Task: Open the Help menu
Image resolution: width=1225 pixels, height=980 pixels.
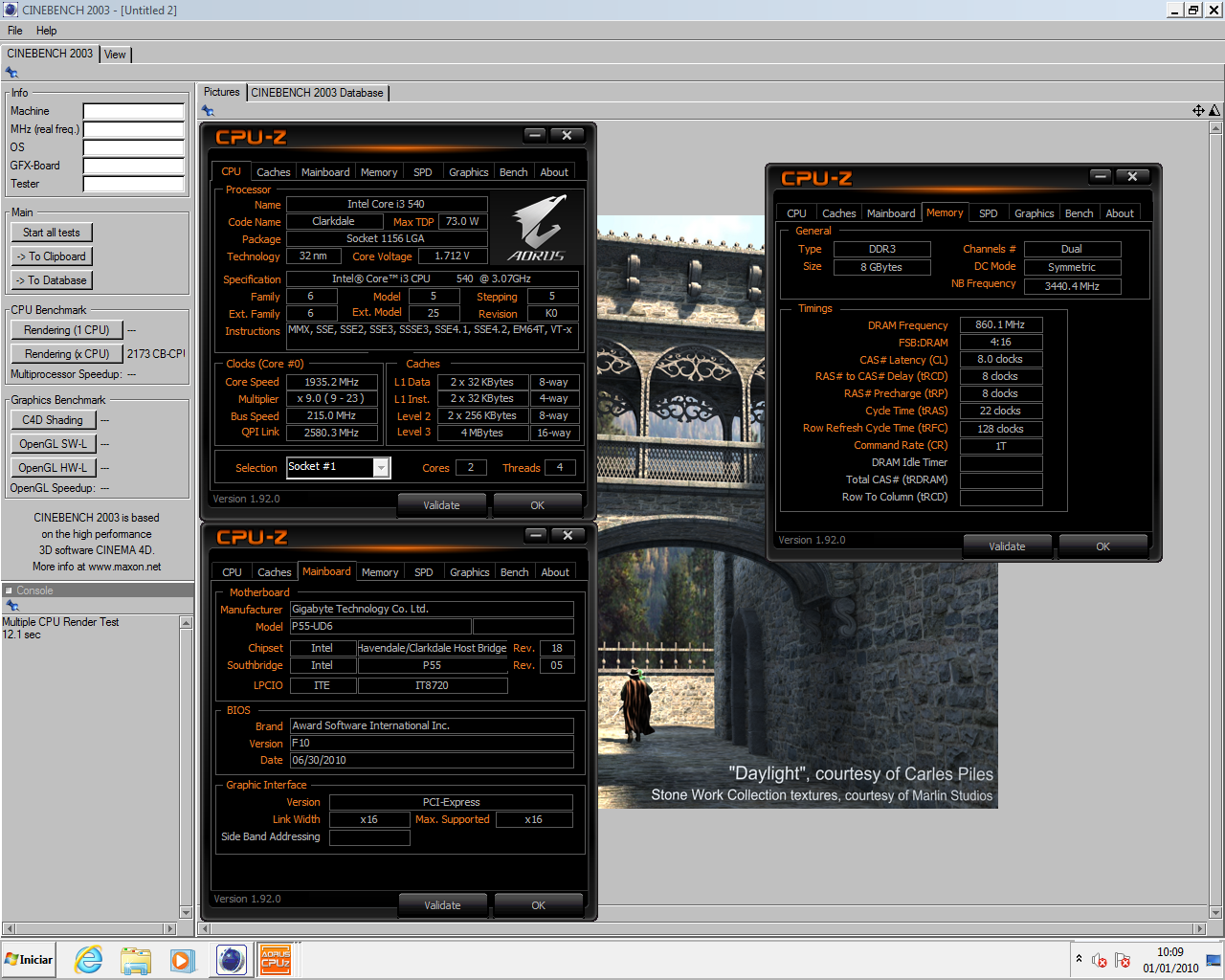Action: [x=47, y=31]
